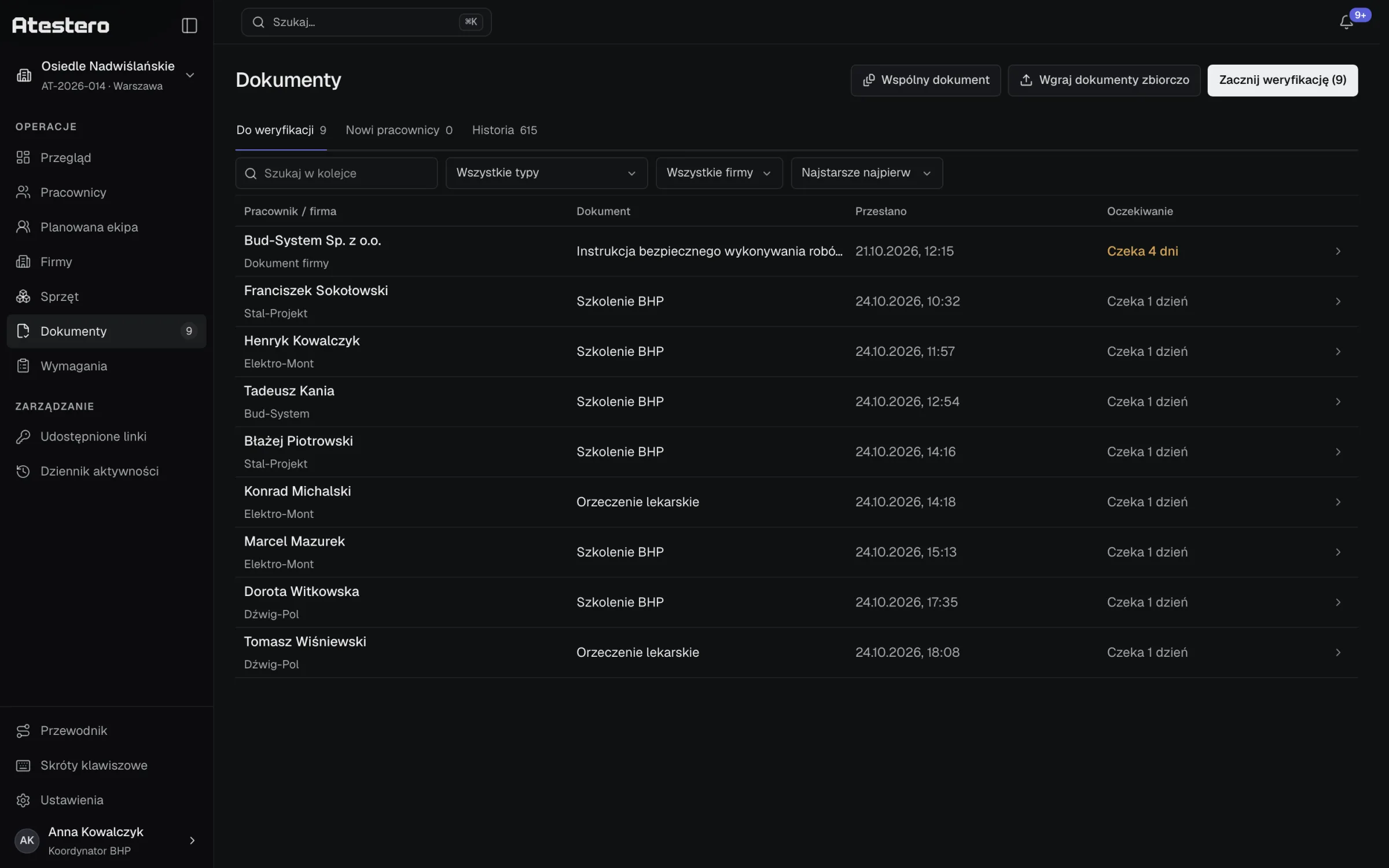
Task: Click the Wymagania clipboard icon
Action: pos(23,366)
